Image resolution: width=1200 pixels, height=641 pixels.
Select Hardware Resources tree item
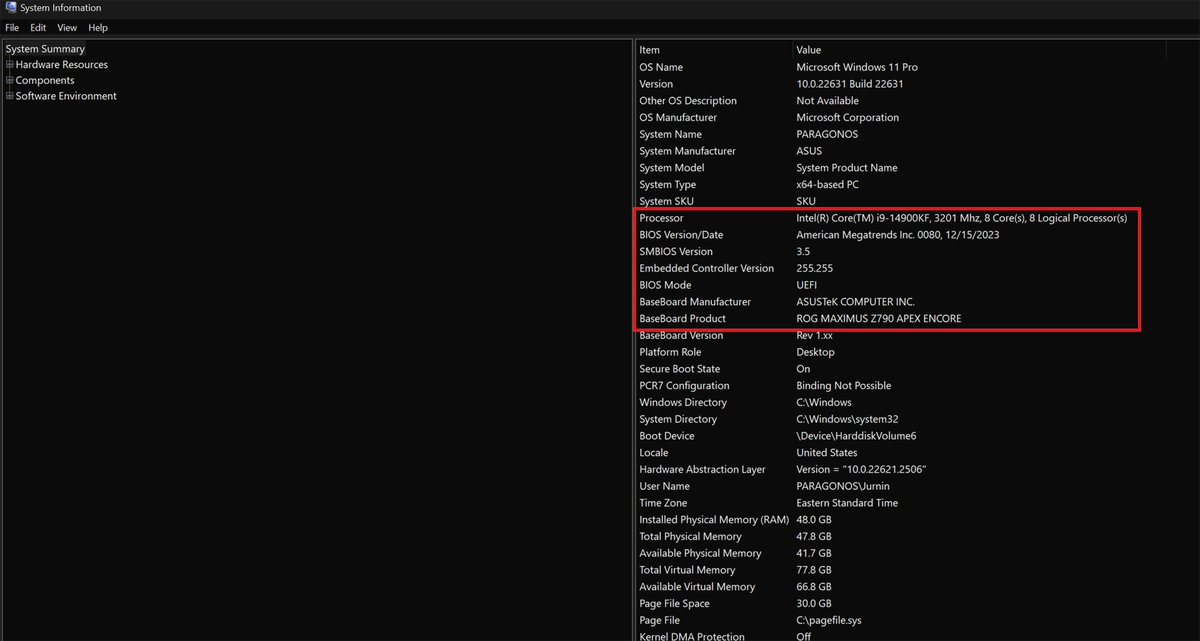click(x=62, y=65)
